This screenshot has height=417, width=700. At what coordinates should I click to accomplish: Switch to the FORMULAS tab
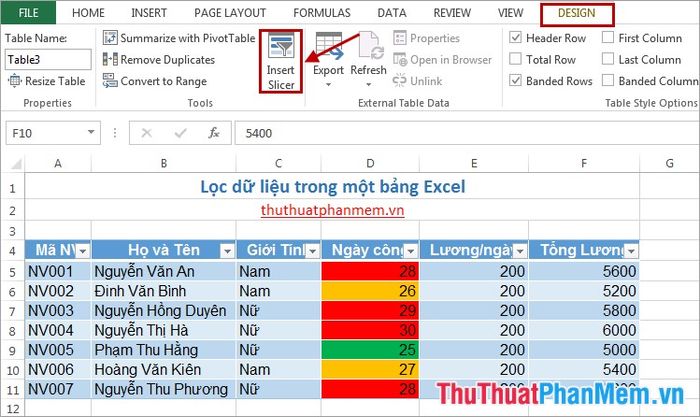[x=322, y=13]
